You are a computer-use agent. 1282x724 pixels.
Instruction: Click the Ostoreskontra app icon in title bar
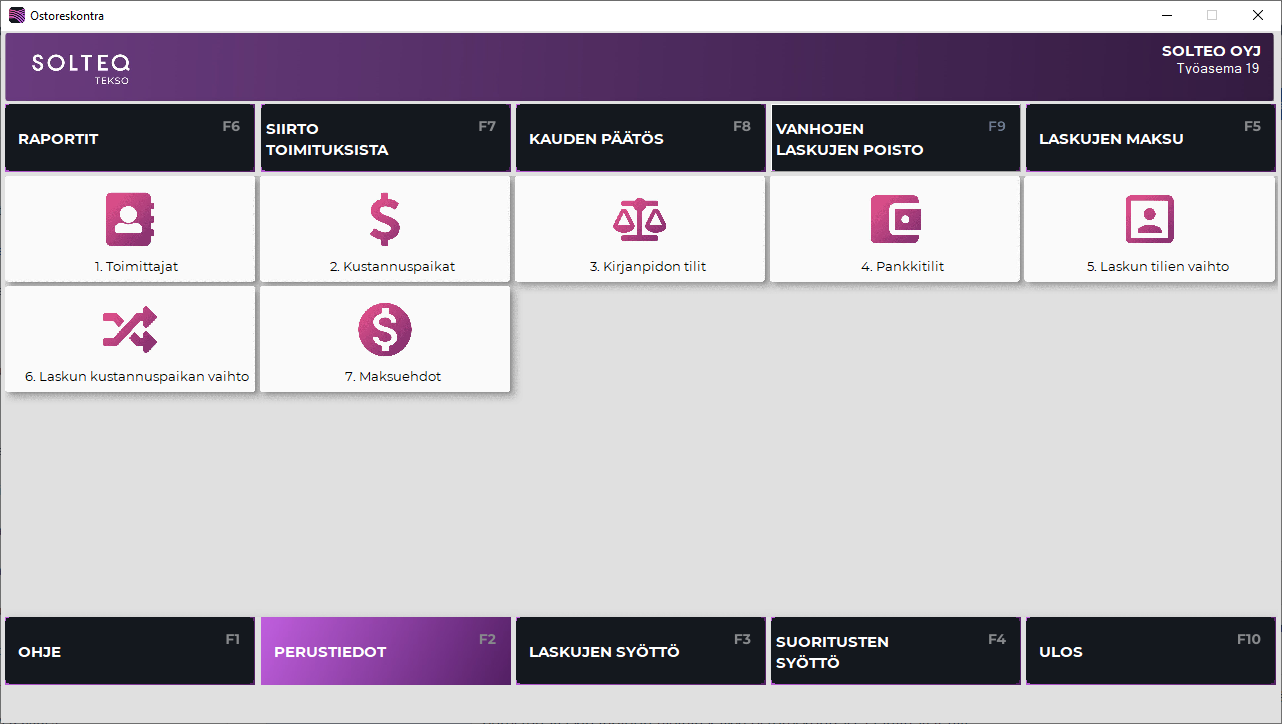pos(16,16)
